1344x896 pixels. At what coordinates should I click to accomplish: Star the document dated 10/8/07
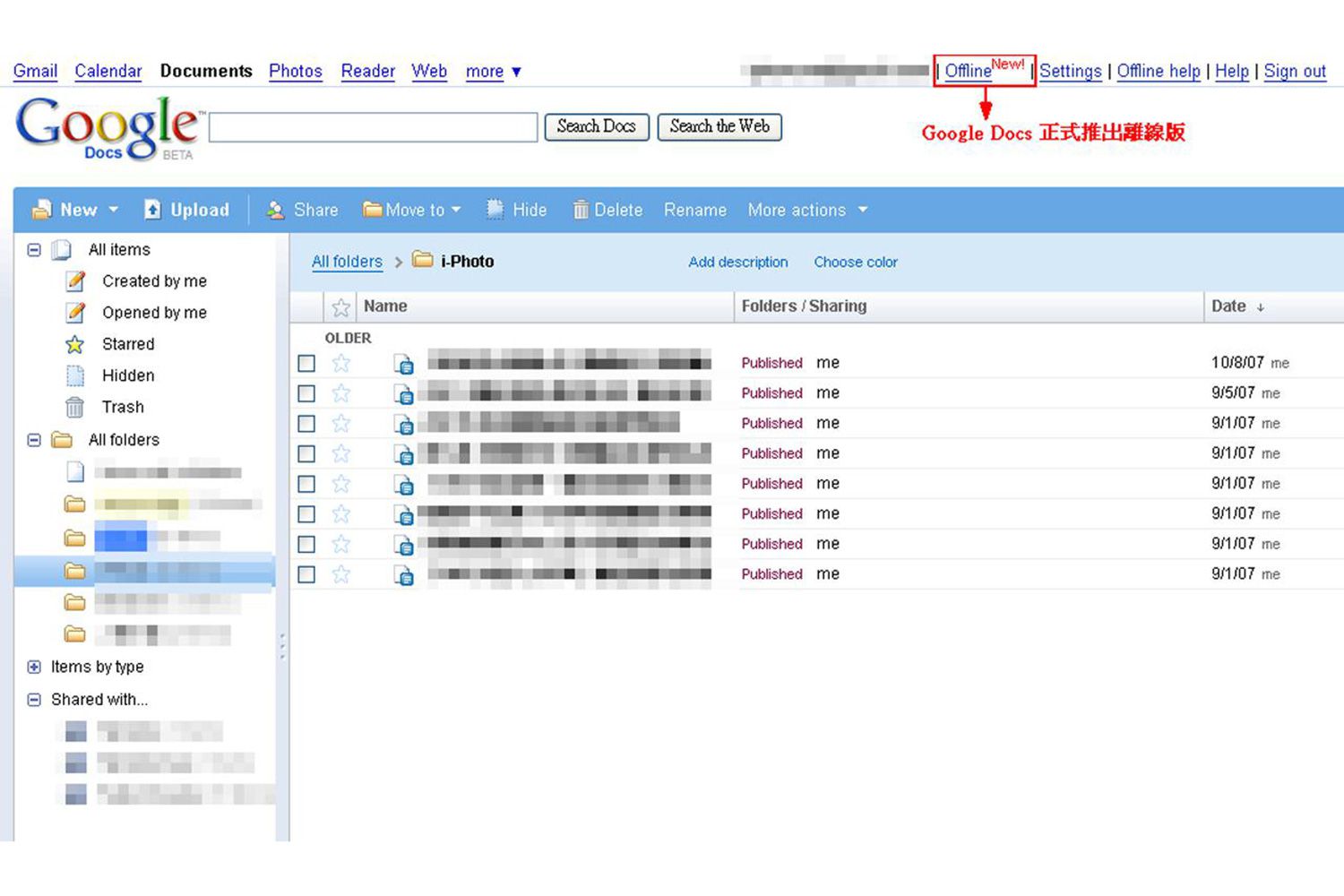pos(340,363)
